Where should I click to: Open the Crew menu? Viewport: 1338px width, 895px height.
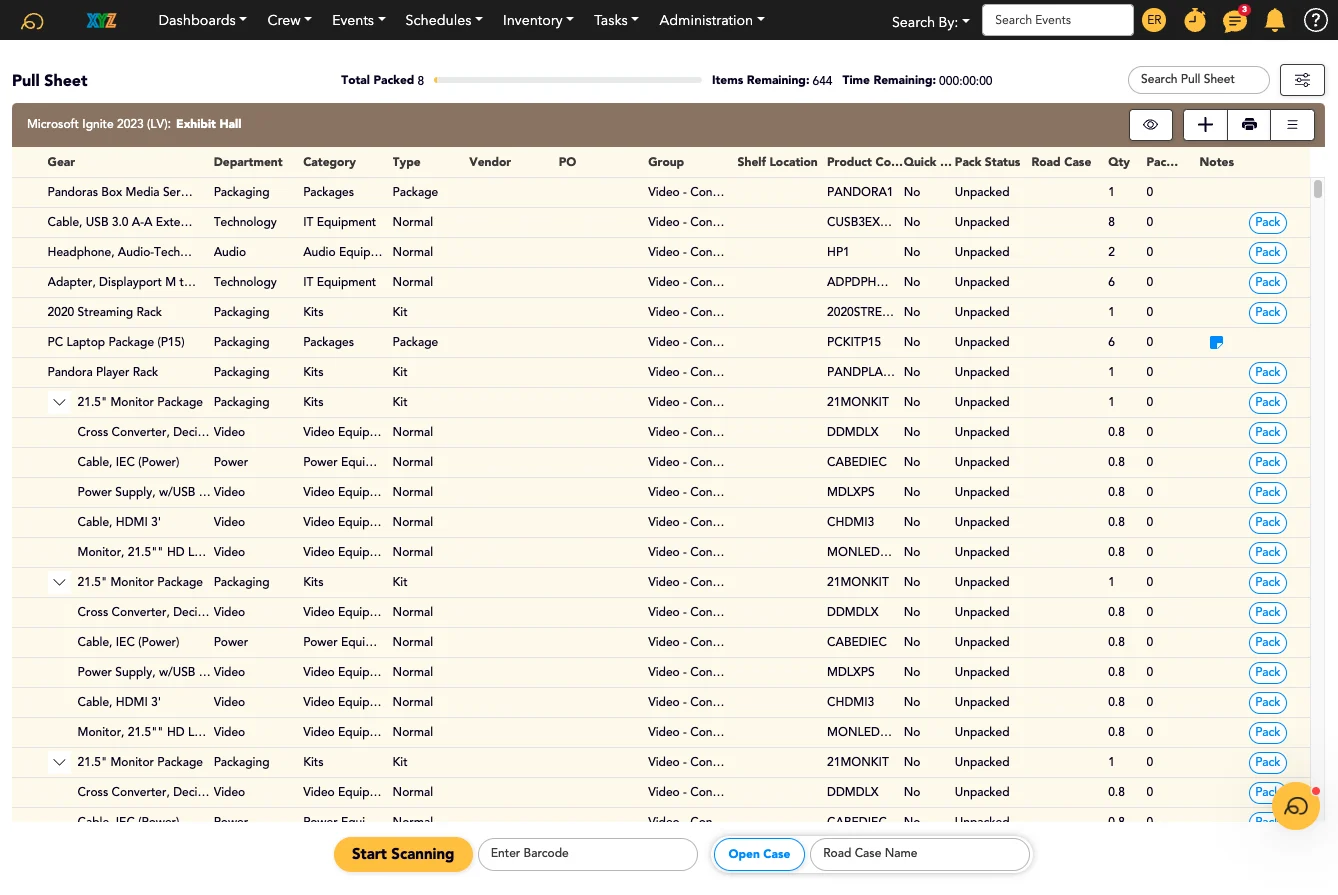(x=290, y=20)
